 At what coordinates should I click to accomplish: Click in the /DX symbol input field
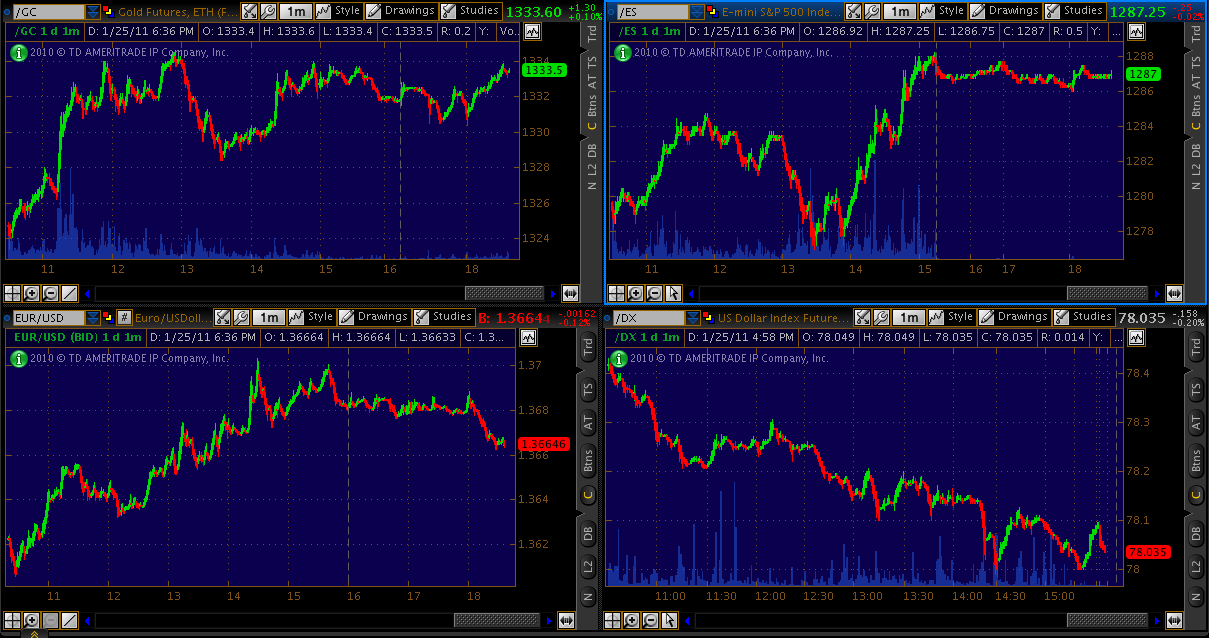pos(647,317)
